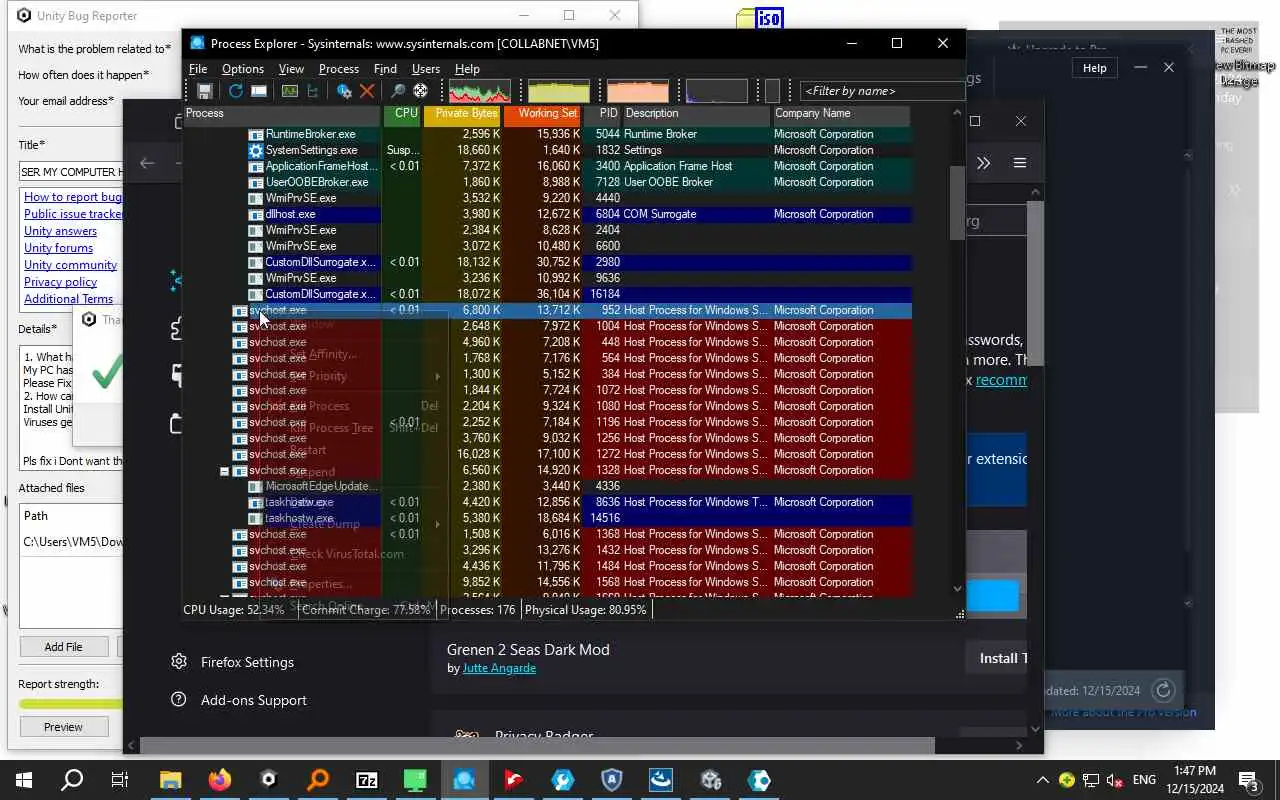
Task: Open the View menu
Action: pos(291,69)
